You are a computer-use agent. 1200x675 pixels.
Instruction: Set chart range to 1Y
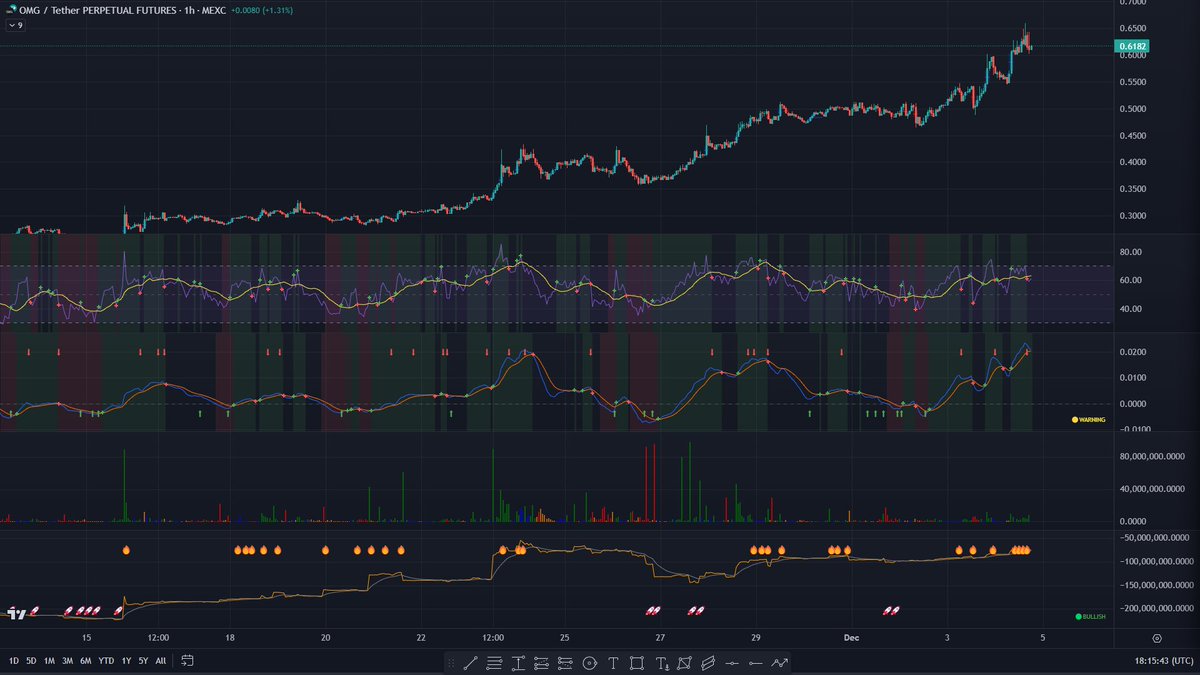pyautogui.click(x=127, y=661)
